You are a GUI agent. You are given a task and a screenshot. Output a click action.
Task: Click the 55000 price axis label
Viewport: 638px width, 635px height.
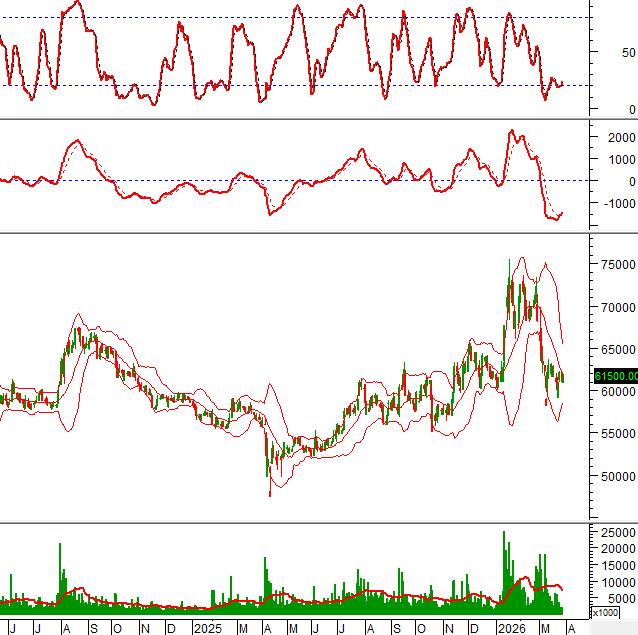click(617, 434)
